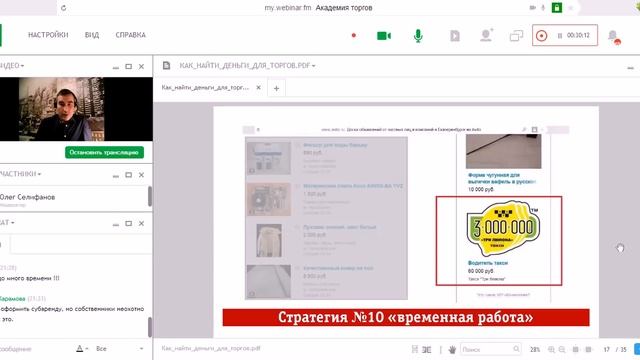Maximize the participants panel
The width and height of the screenshot is (640, 360).
129,175
